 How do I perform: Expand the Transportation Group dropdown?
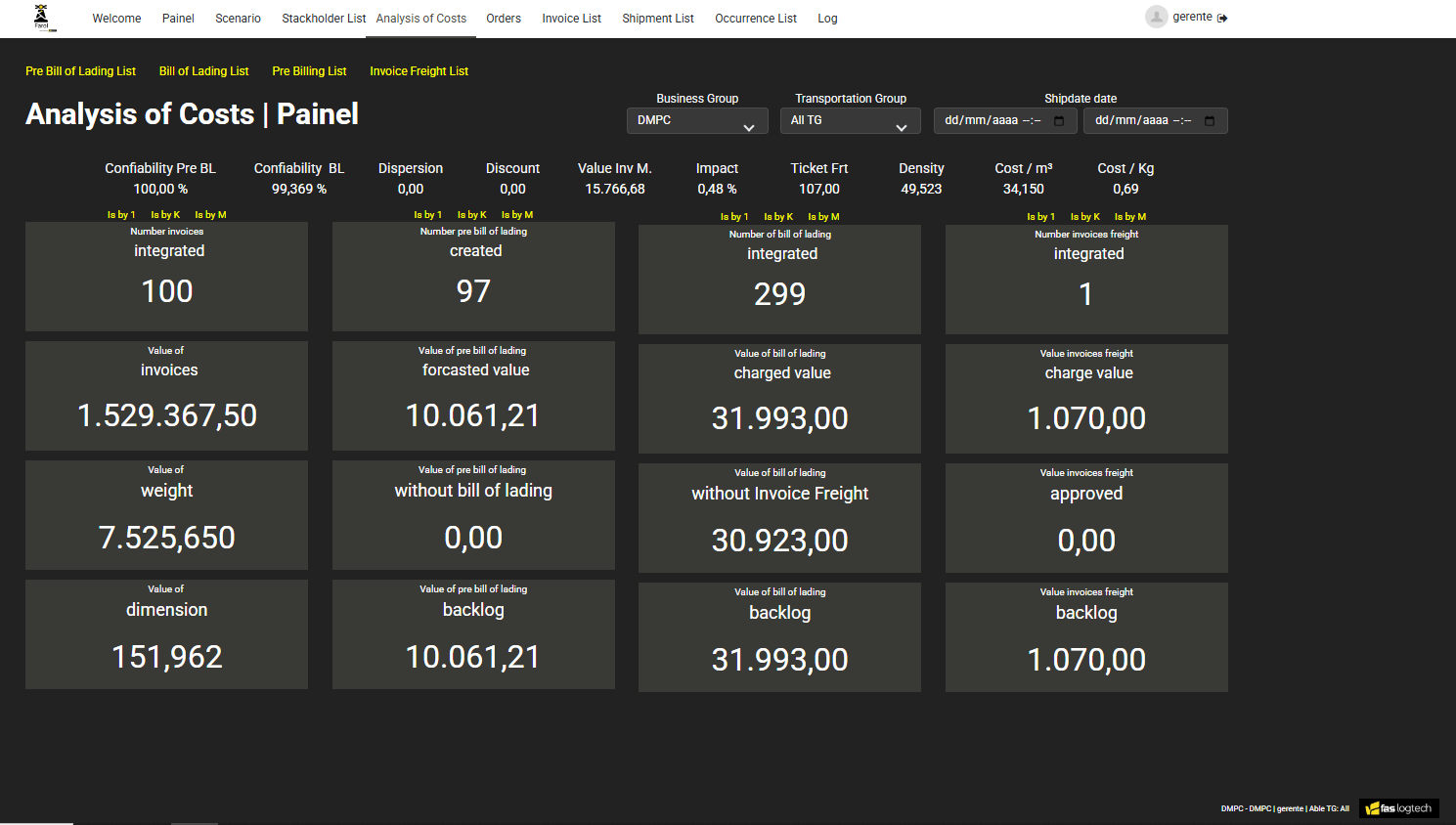[850, 120]
